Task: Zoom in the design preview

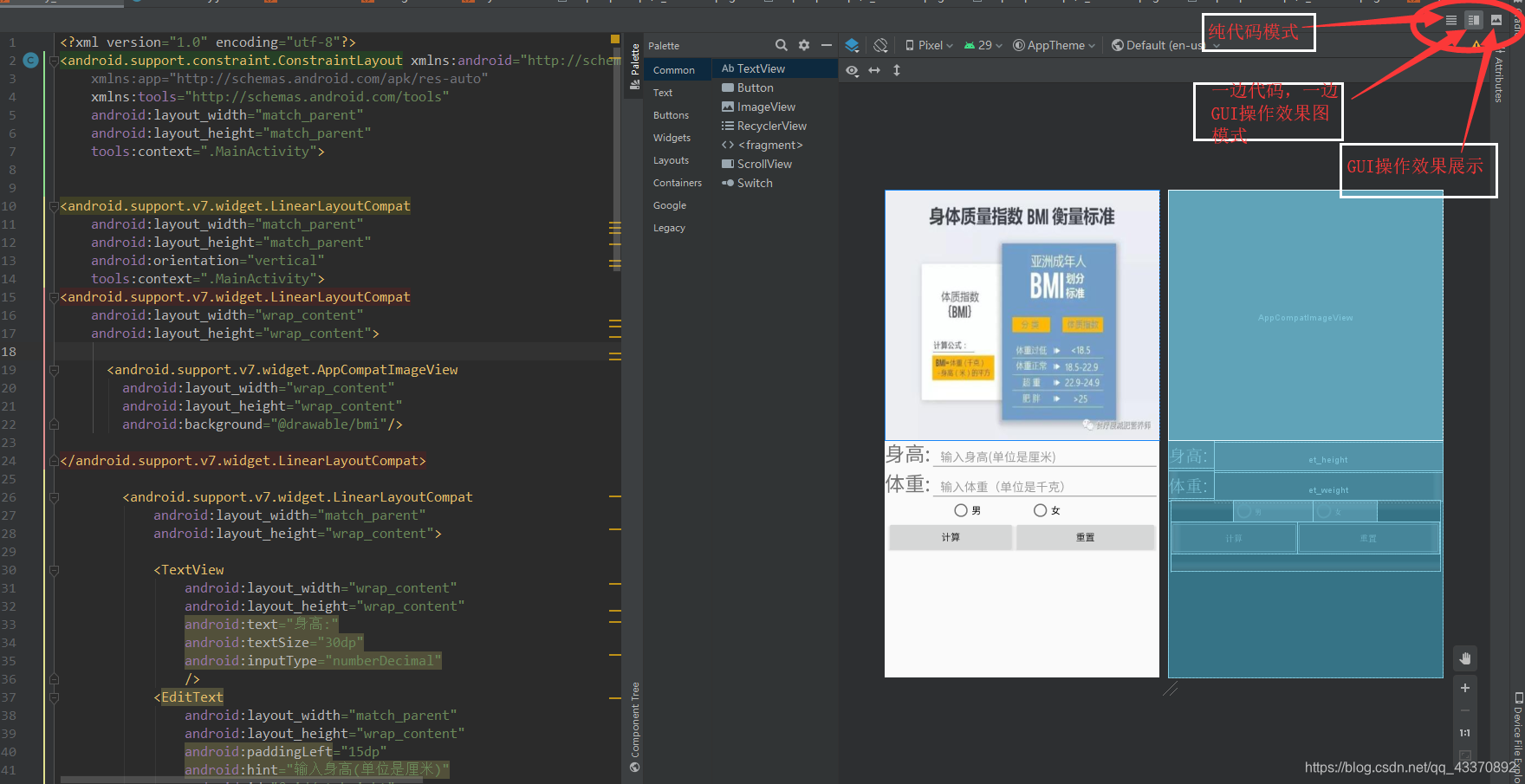Action: (1465, 688)
